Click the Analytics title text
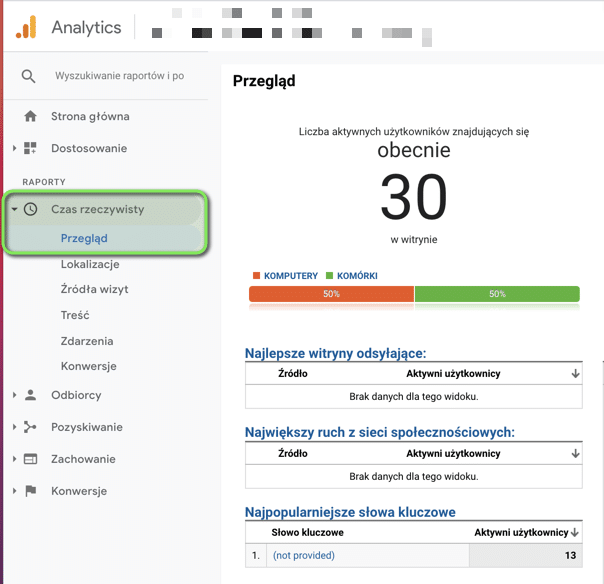This screenshot has height=584, width=604. tap(86, 27)
